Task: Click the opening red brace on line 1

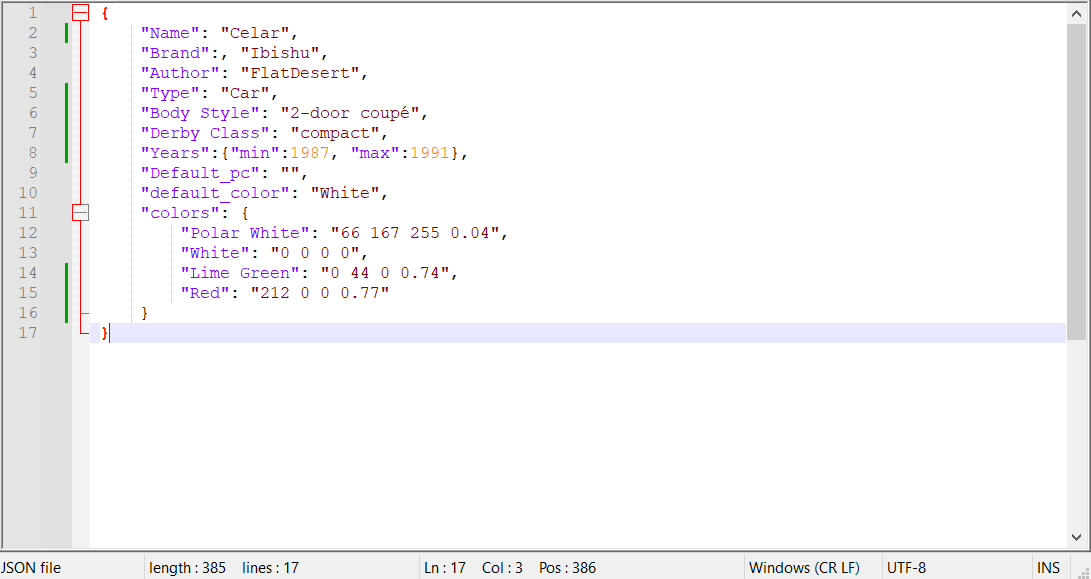Action: coord(105,13)
